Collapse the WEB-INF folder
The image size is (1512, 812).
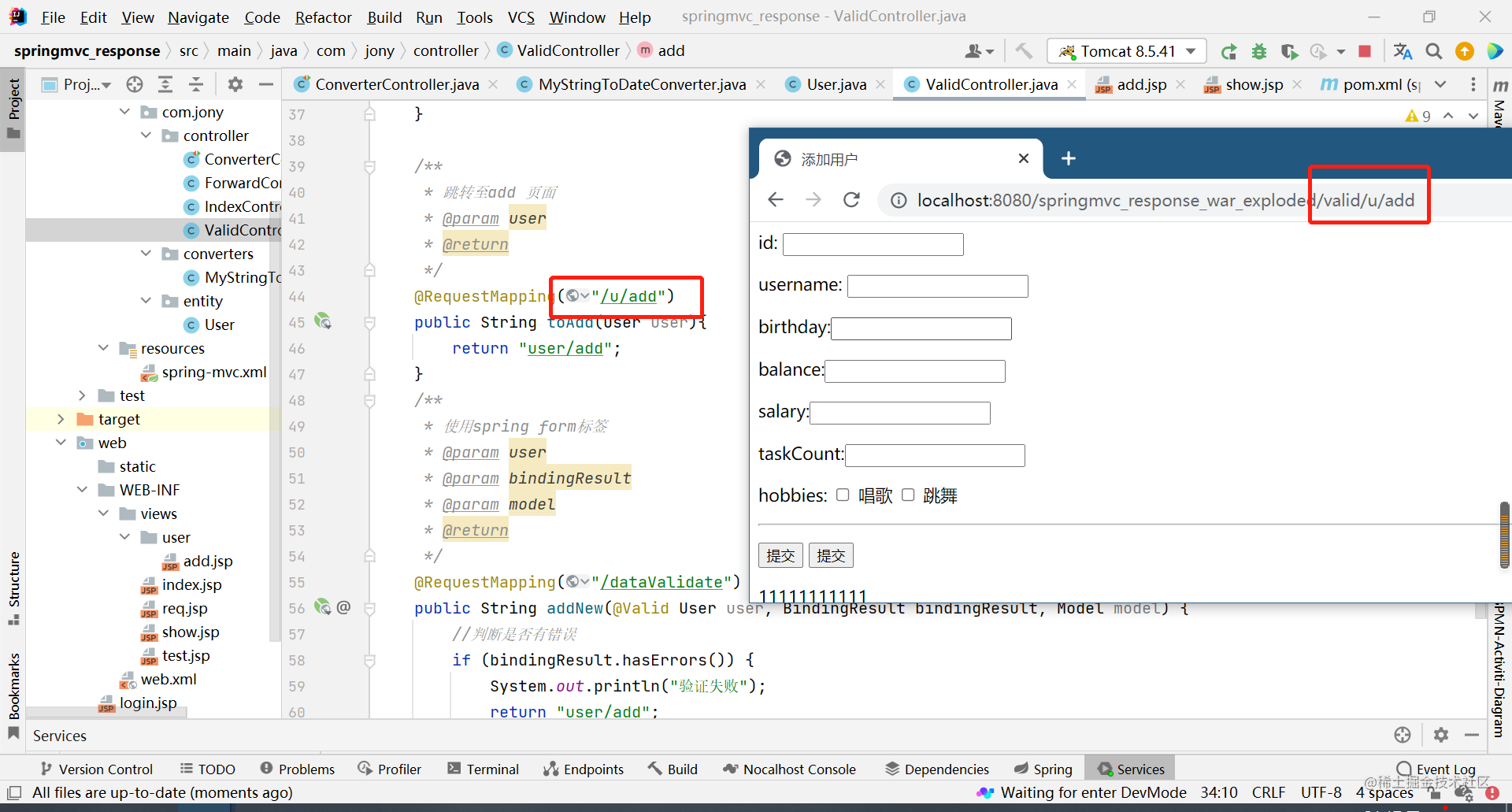(82, 490)
